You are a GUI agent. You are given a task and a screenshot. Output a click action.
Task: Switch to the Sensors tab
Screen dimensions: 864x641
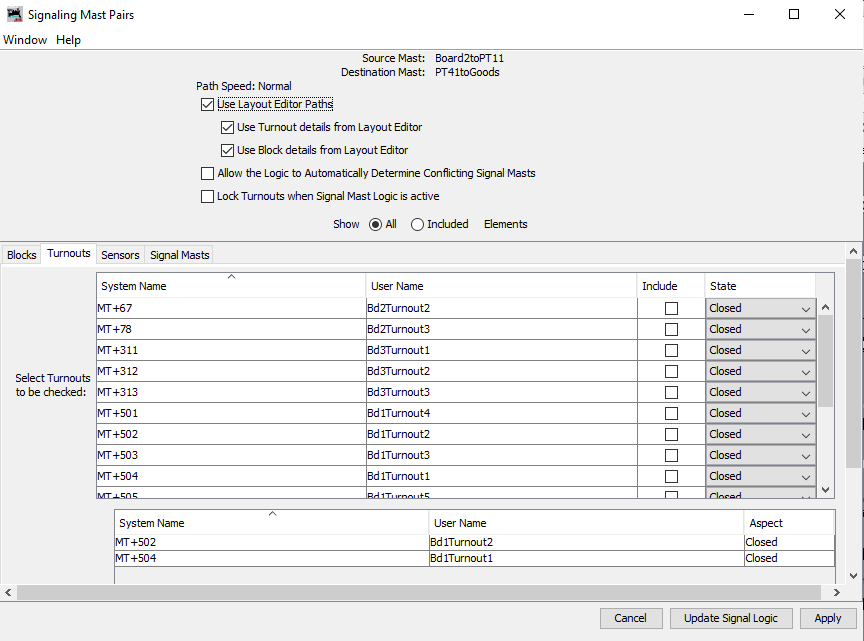click(x=120, y=255)
